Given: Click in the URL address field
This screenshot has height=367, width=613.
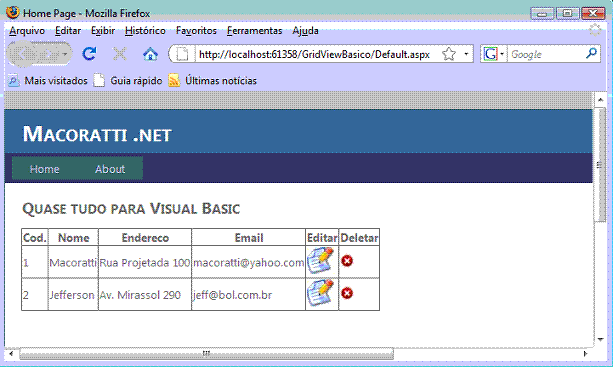Looking at the screenshot, I should tap(314, 54).
